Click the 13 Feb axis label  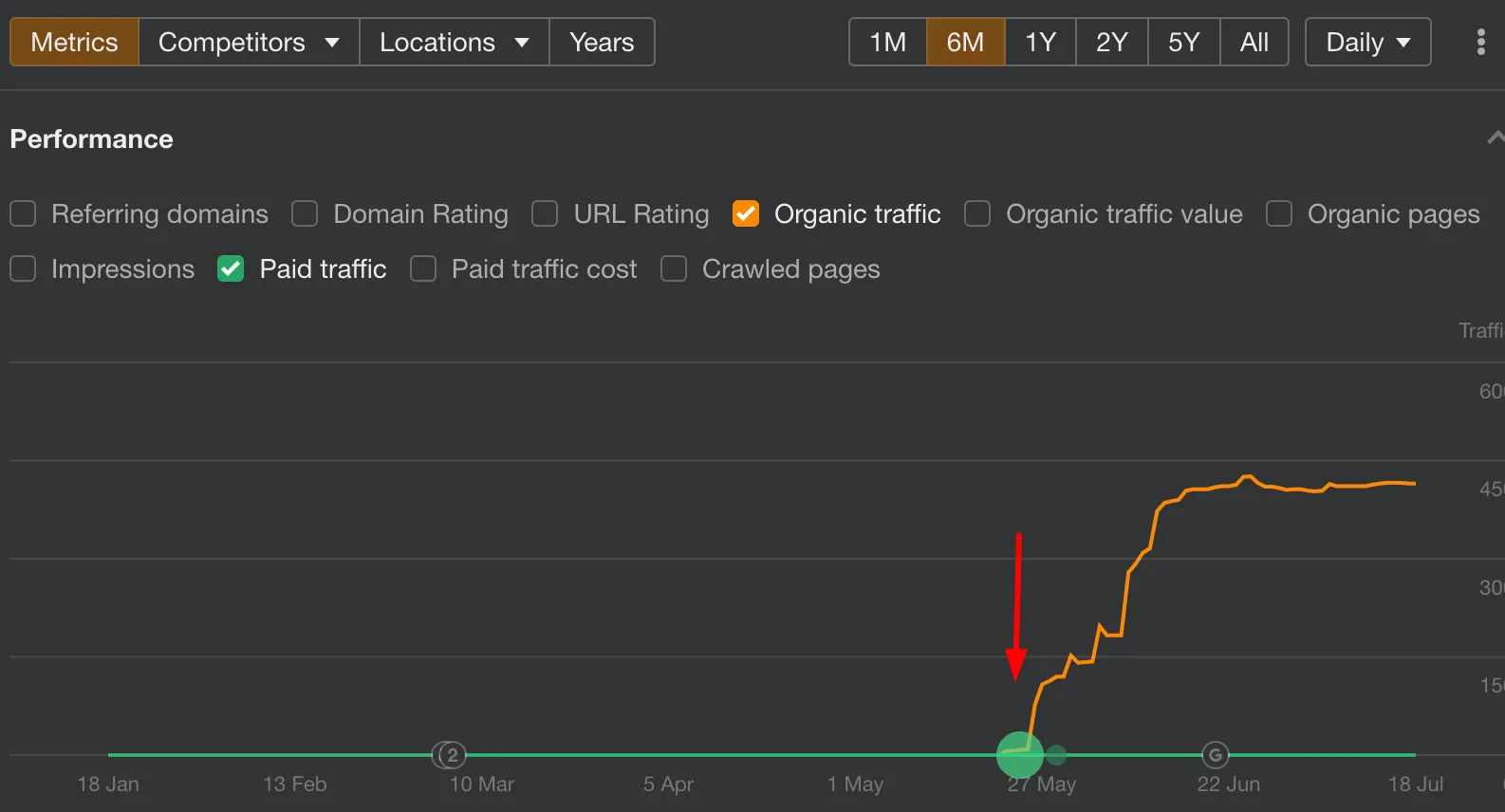pos(295,784)
